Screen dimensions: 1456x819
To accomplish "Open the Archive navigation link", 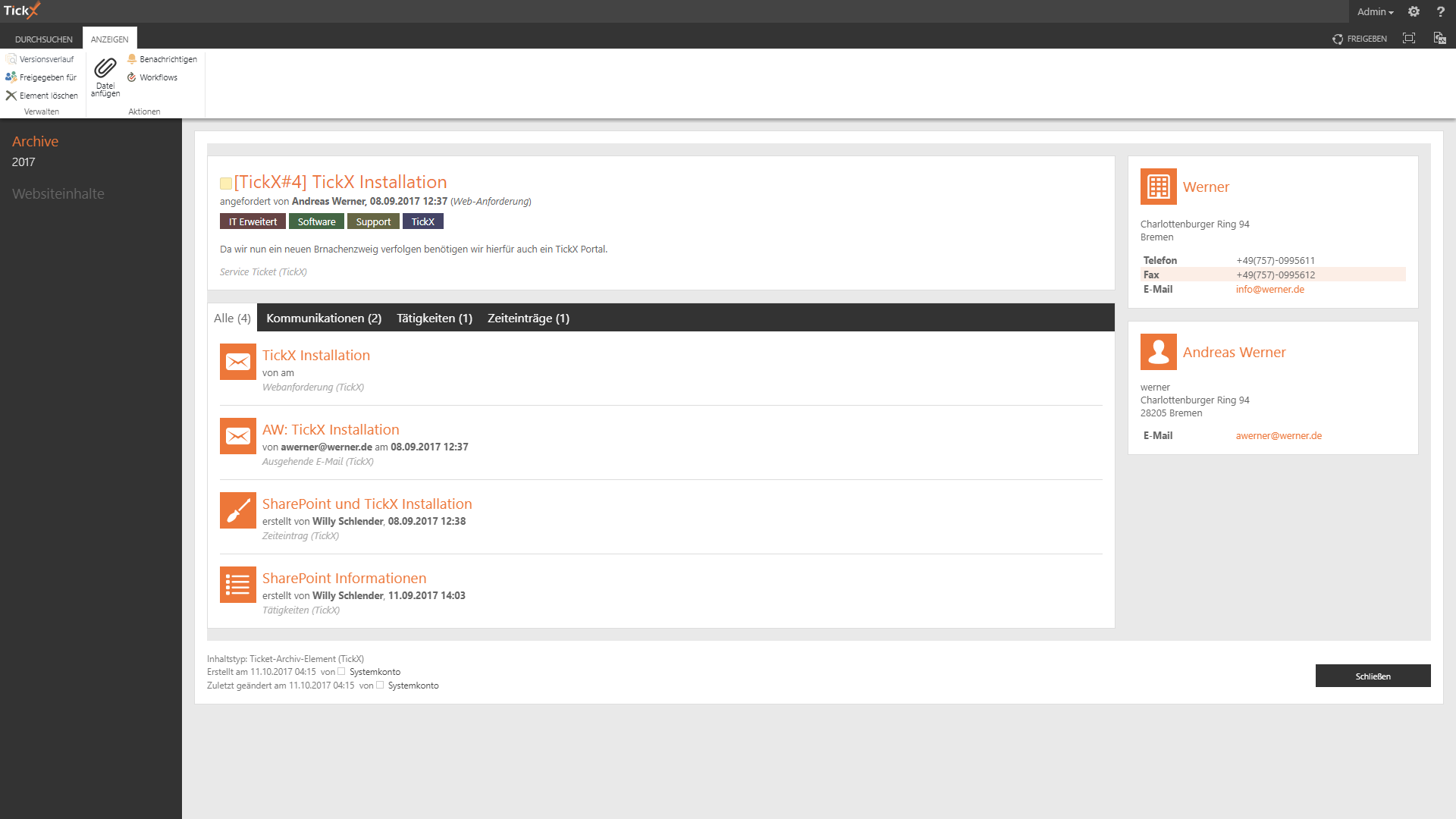I will click(35, 141).
